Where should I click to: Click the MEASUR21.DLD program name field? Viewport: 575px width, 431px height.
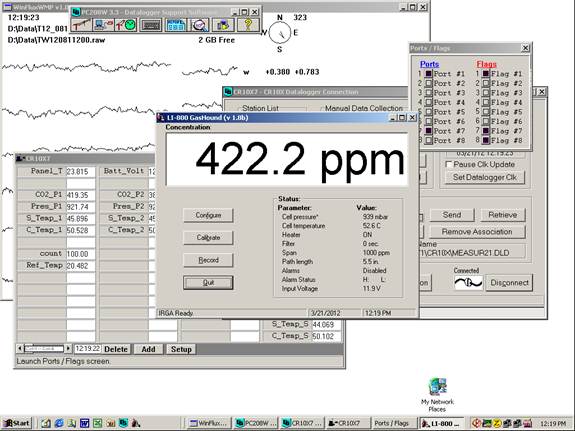coord(472,253)
